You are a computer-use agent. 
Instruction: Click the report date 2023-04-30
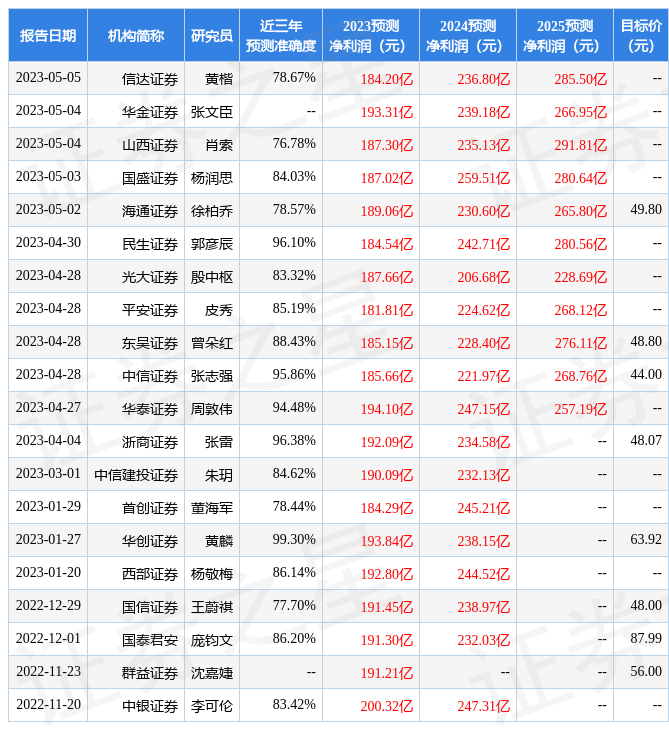pos(48,243)
